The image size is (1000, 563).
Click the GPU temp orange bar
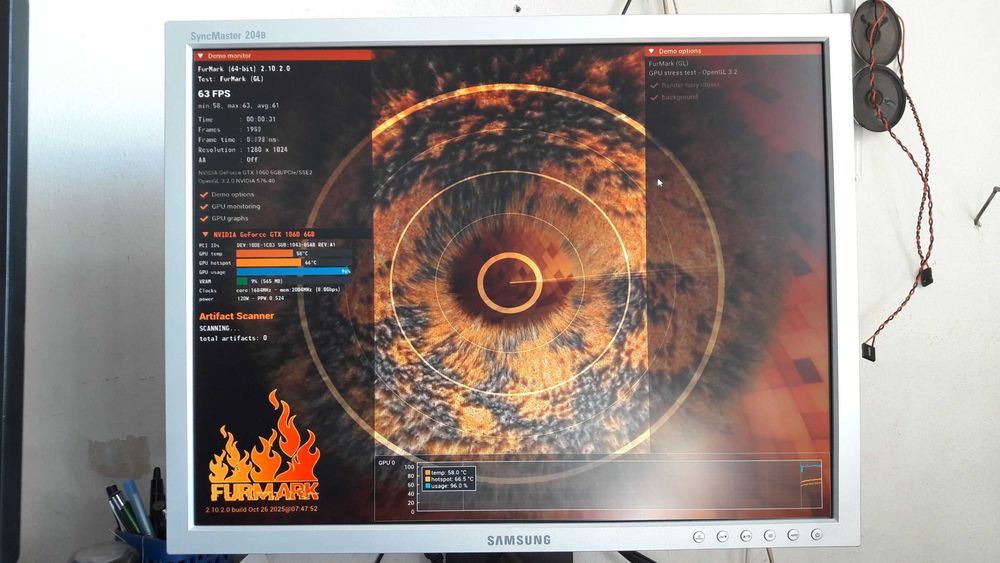tap(265, 254)
